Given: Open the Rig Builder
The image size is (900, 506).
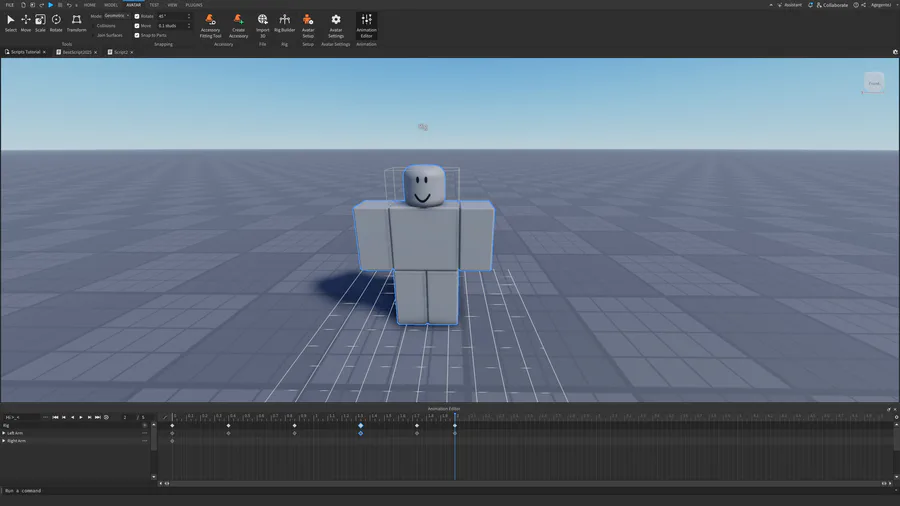Looking at the screenshot, I should (284, 23).
